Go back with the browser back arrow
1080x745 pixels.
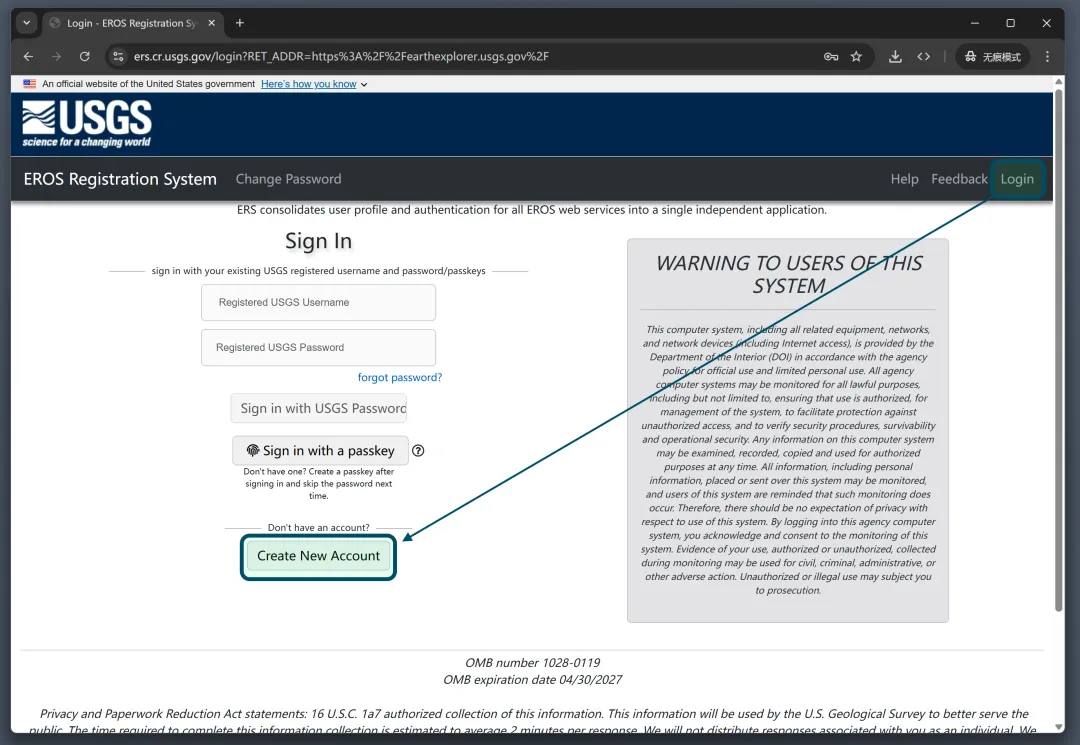click(28, 56)
